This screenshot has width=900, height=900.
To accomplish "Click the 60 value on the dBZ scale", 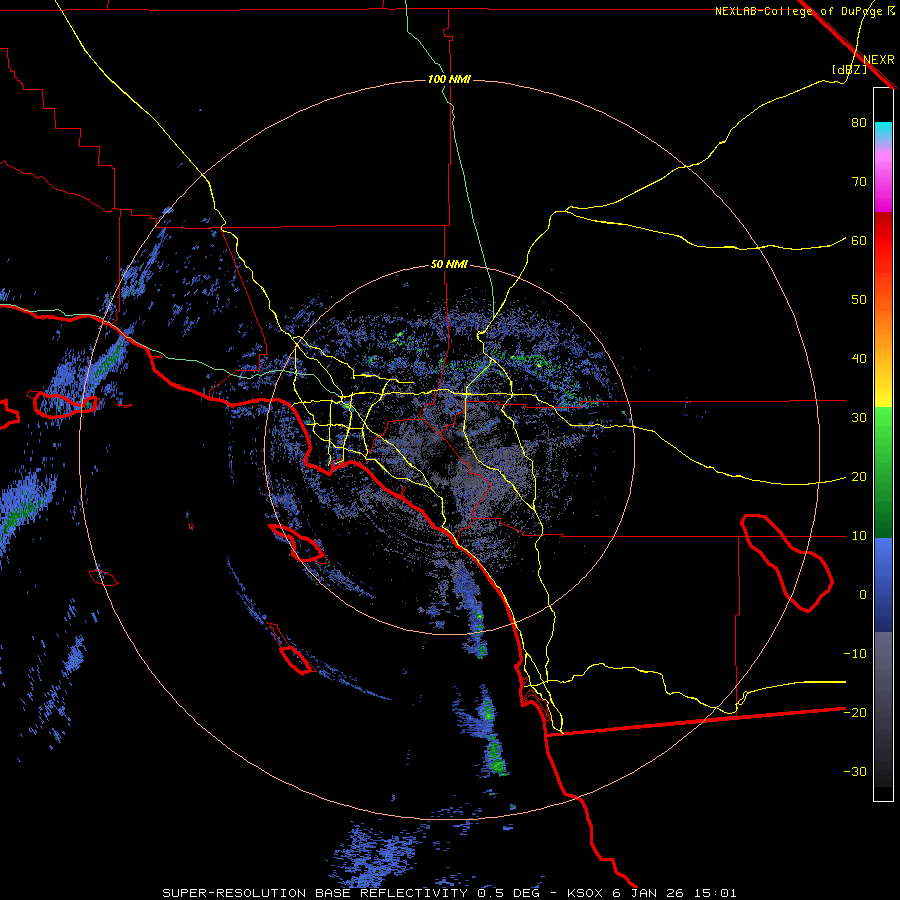I will pyautogui.click(x=859, y=241).
